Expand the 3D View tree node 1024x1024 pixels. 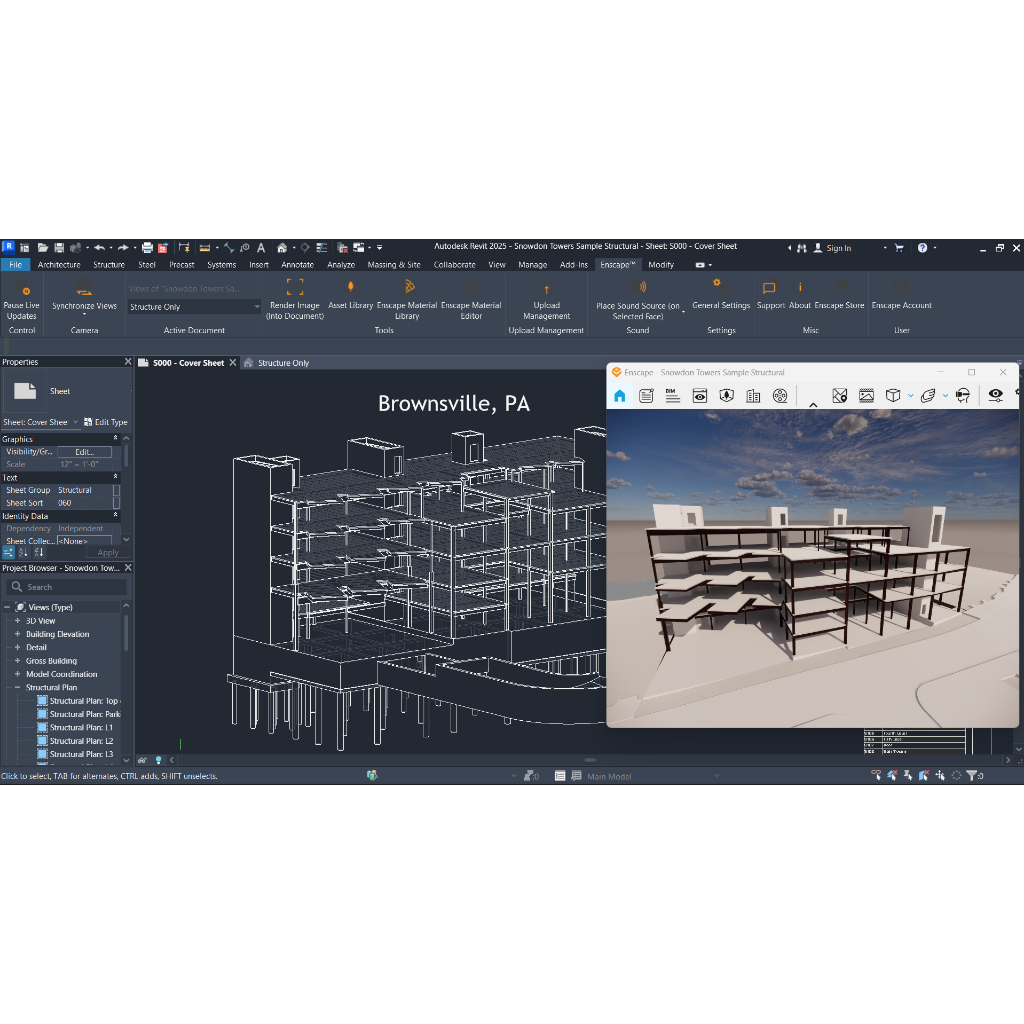click(18, 621)
